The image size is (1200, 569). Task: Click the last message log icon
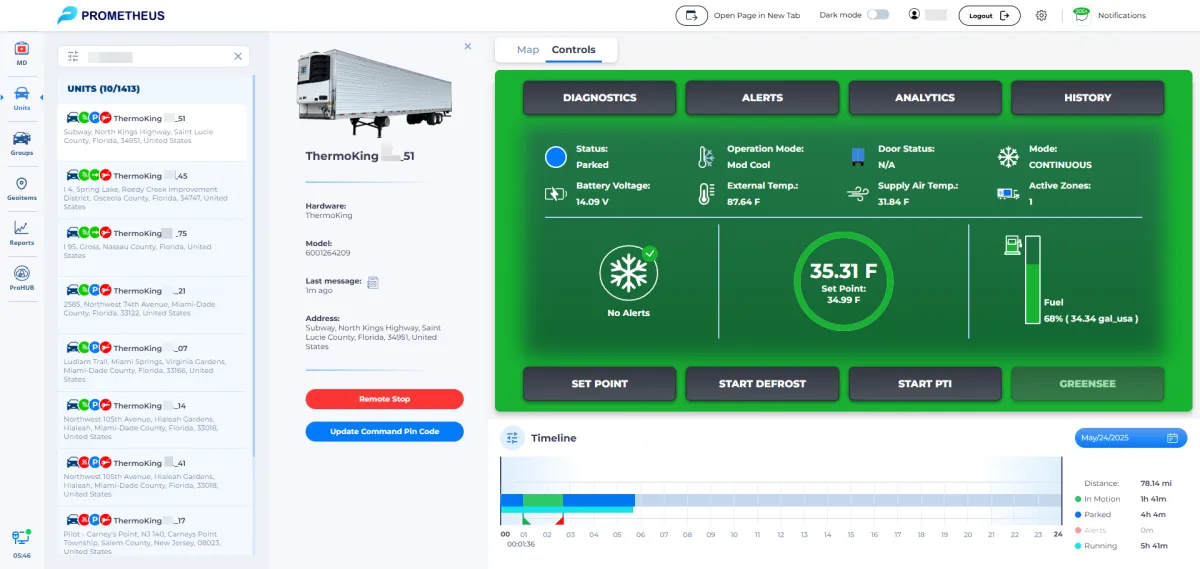pyautogui.click(x=373, y=282)
